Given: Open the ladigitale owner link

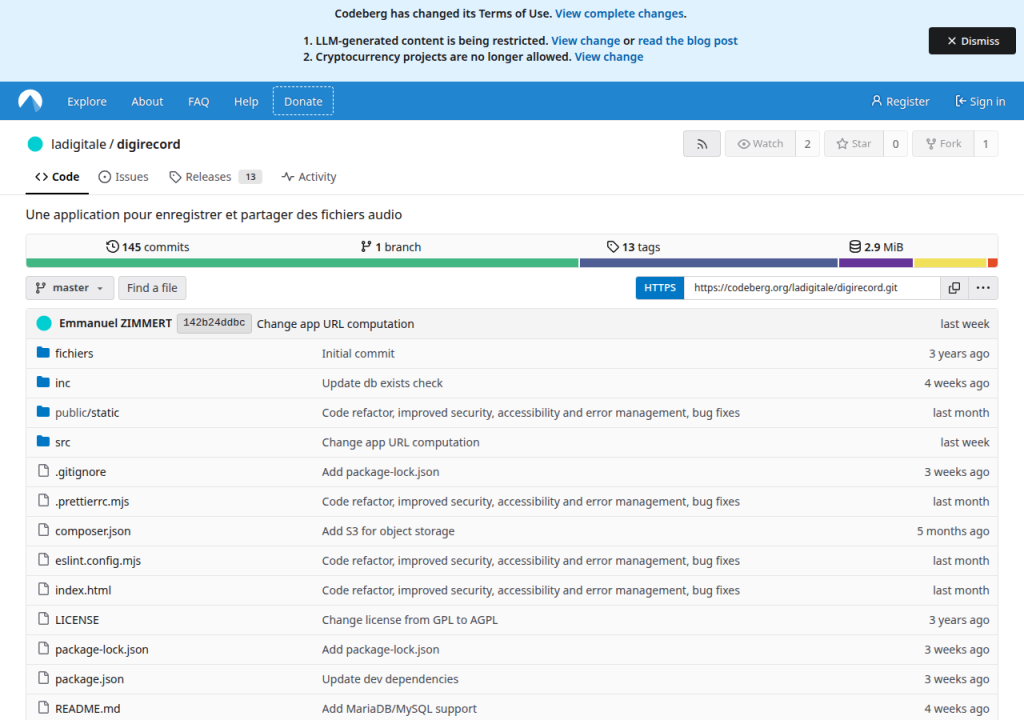Looking at the screenshot, I should (x=78, y=144).
